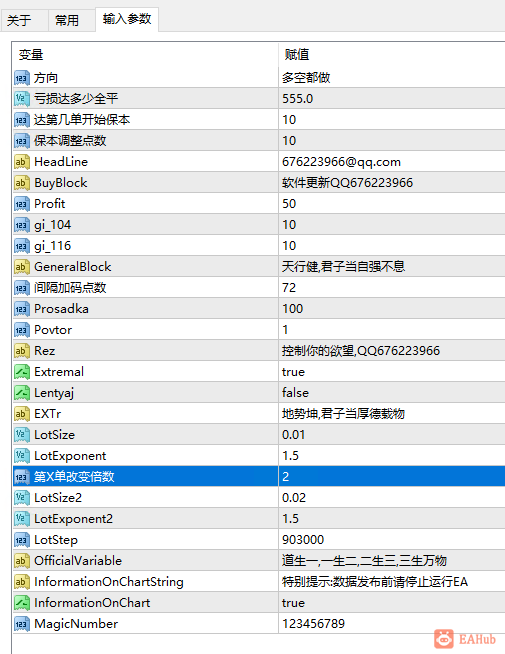Image resolution: width=505 pixels, height=654 pixels.
Task: Click the boolean icon beside Lentyaj
Action: point(22,392)
